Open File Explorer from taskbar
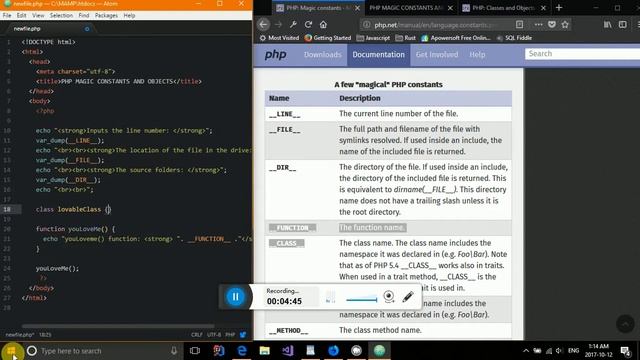 coord(264,351)
